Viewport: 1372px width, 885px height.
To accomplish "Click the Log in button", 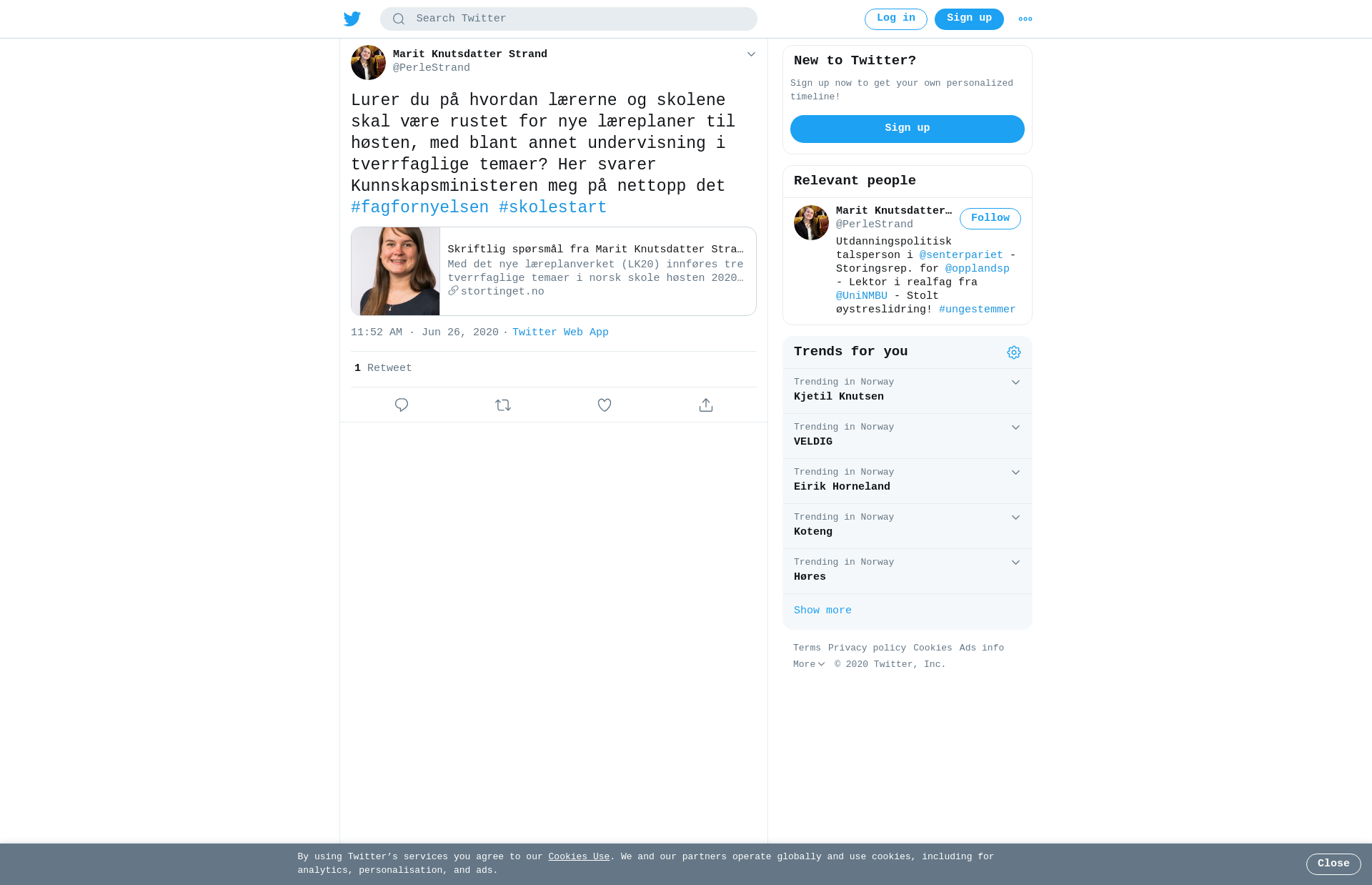I will coord(895,19).
